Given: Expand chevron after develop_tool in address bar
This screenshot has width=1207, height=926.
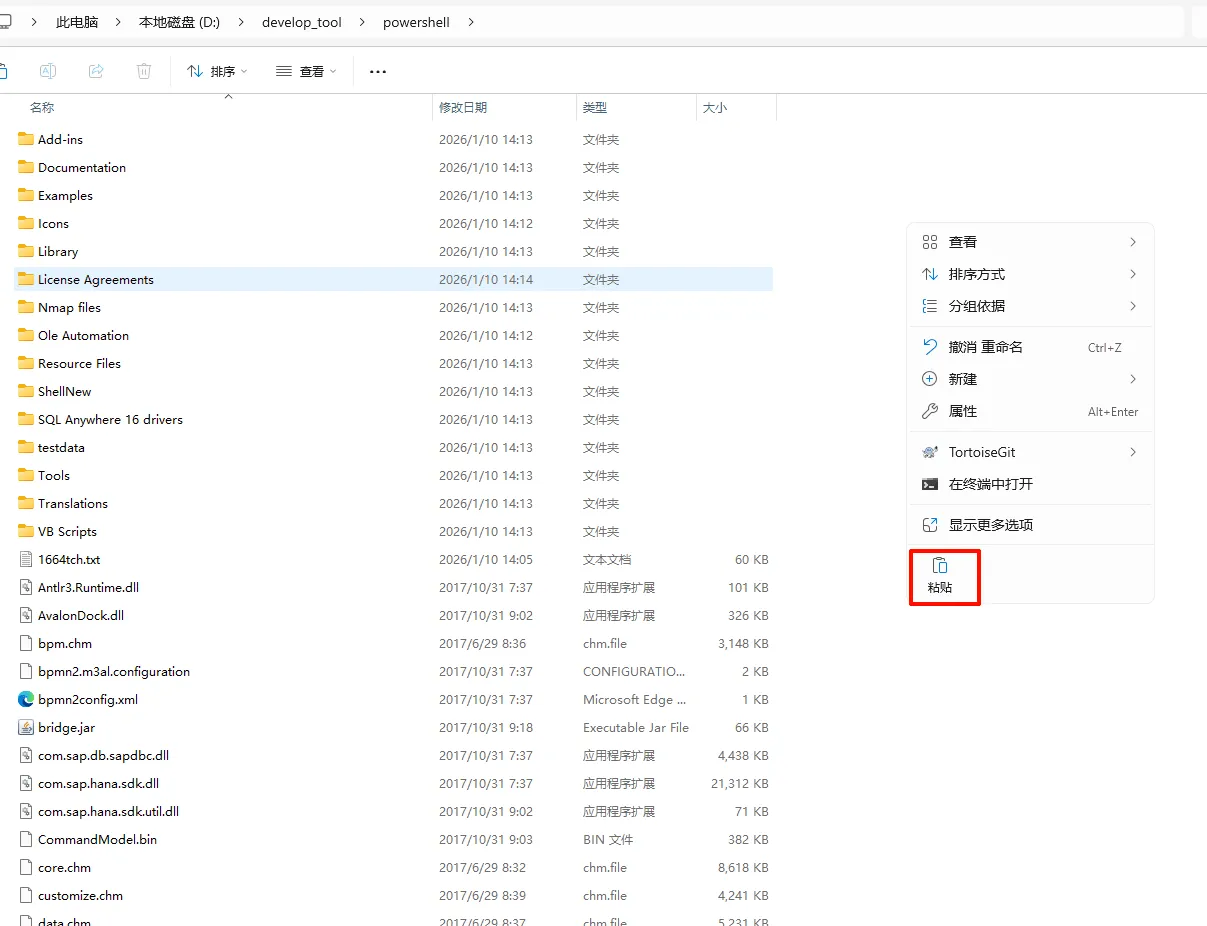Looking at the screenshot, I should pyautogui.click(x=362, y=22).
